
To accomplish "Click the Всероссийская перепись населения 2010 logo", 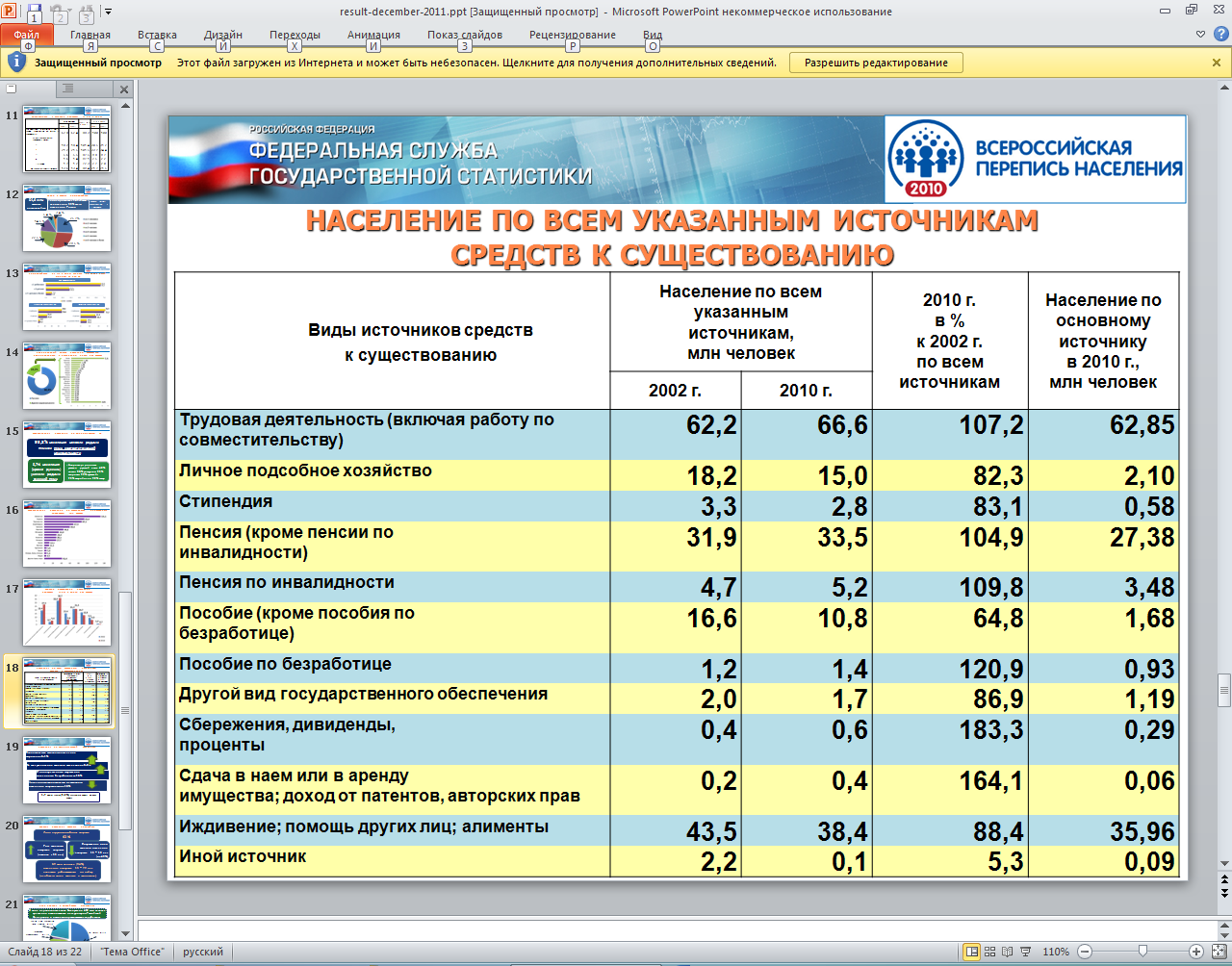I will 1035,160.
